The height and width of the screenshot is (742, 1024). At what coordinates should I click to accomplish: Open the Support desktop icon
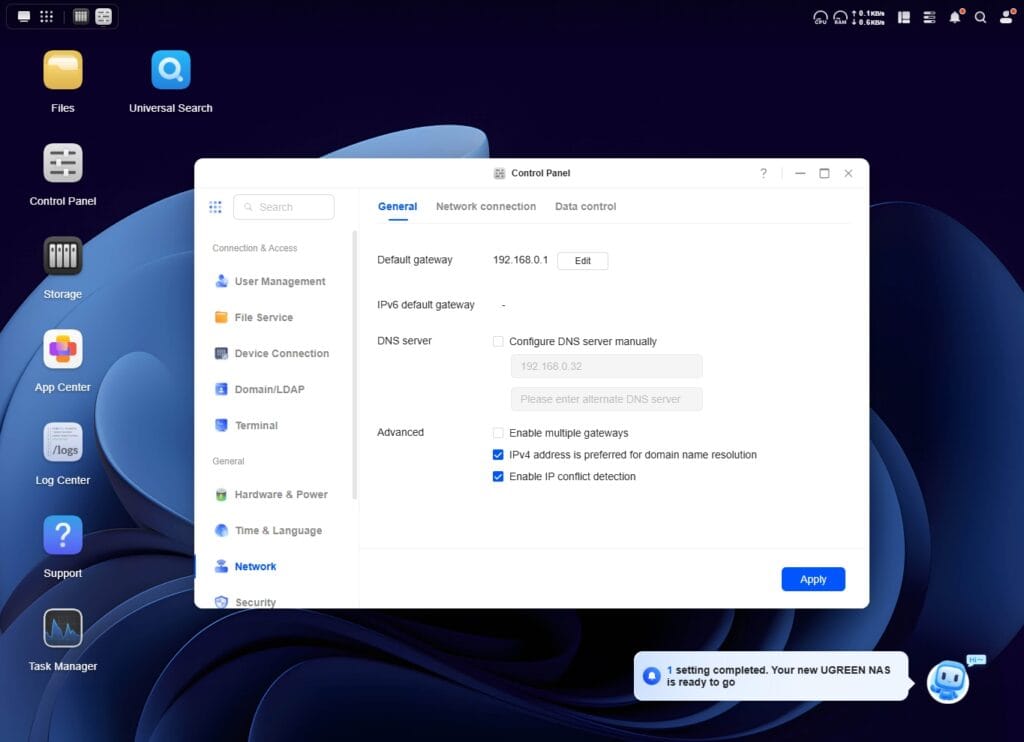62,536
